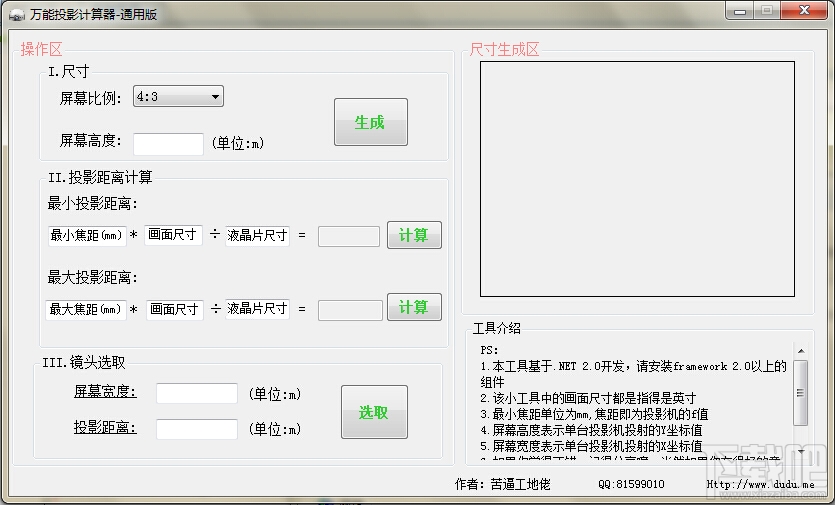Click 液晶片尺寸 field in minimum distance row

[x=257, y=235]
